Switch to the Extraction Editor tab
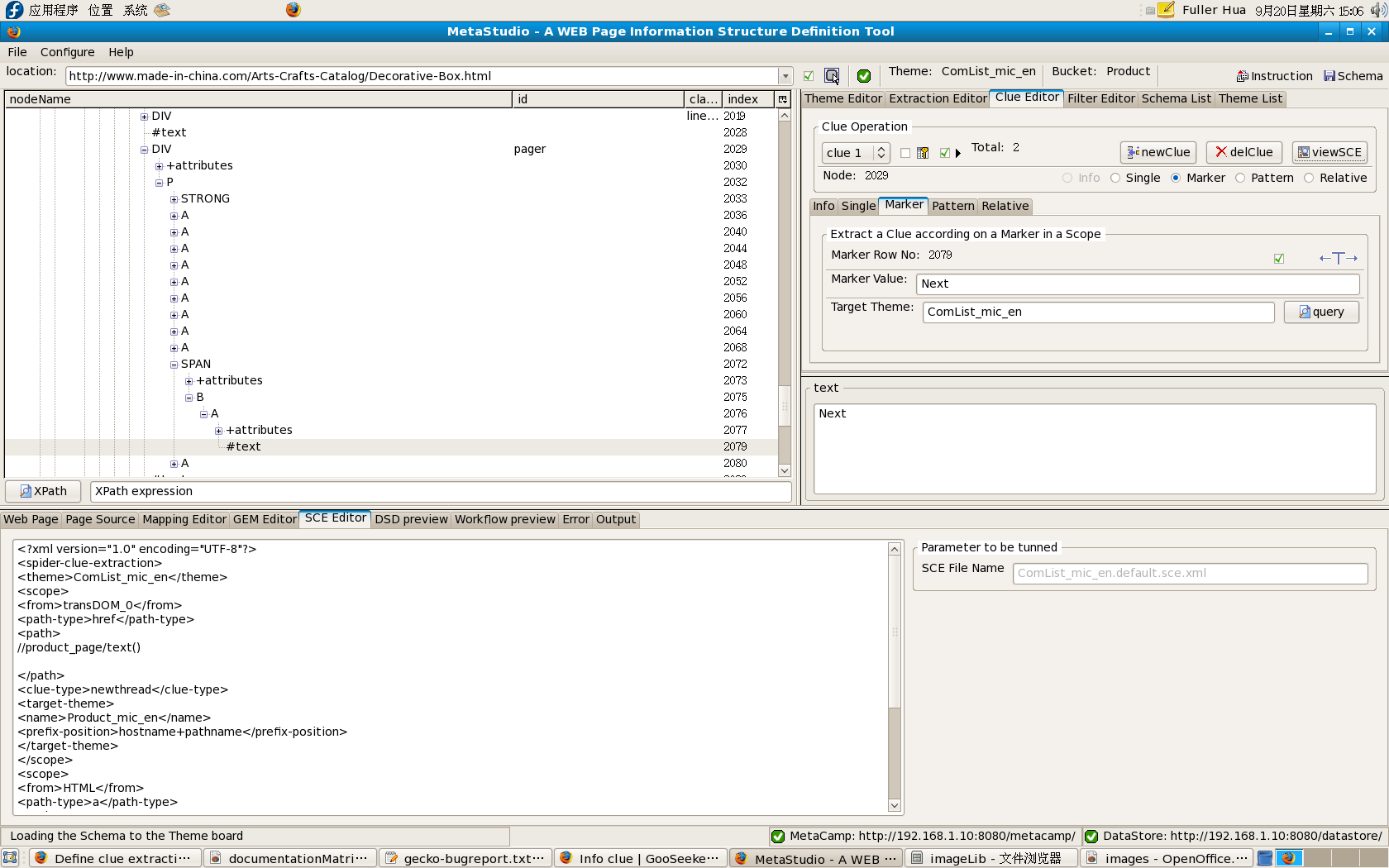The height and width of the screenshot is (868, 1389). [x=938, y=98]
